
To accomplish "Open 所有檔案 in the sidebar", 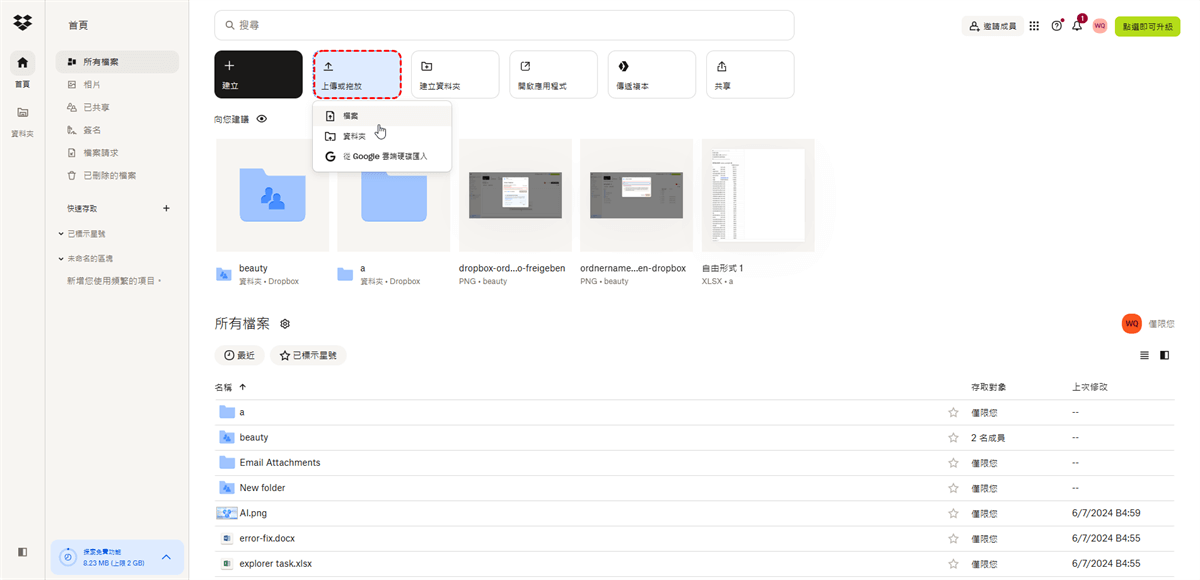I will point(117,62).
